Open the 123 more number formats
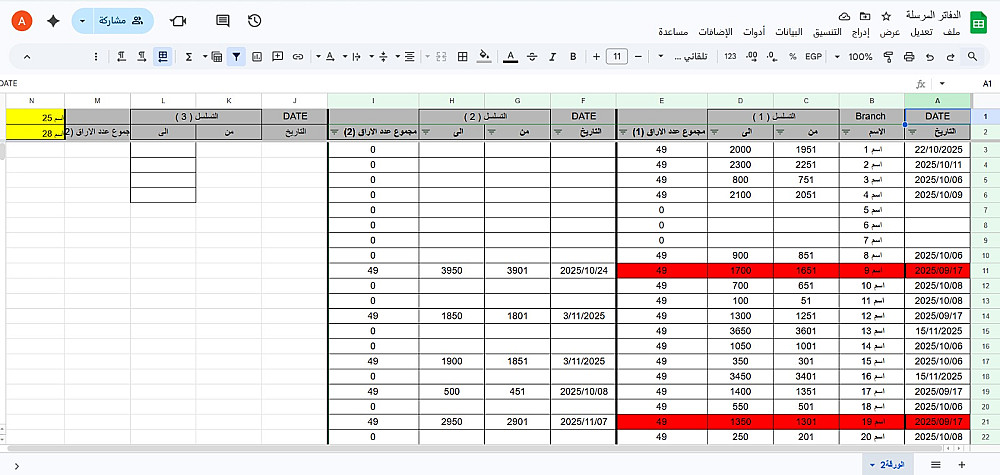The width and height of the screenshot is (1000, 475). 730,57
